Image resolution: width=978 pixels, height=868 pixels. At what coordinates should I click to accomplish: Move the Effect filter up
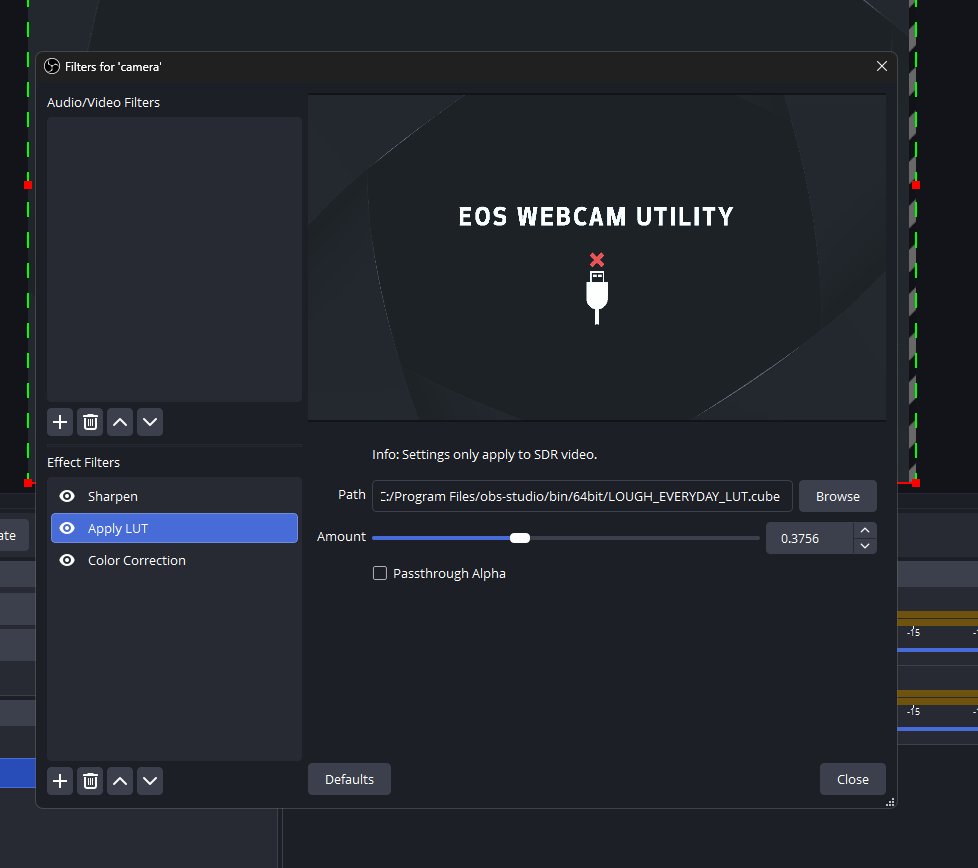click(x=120, y=781)
